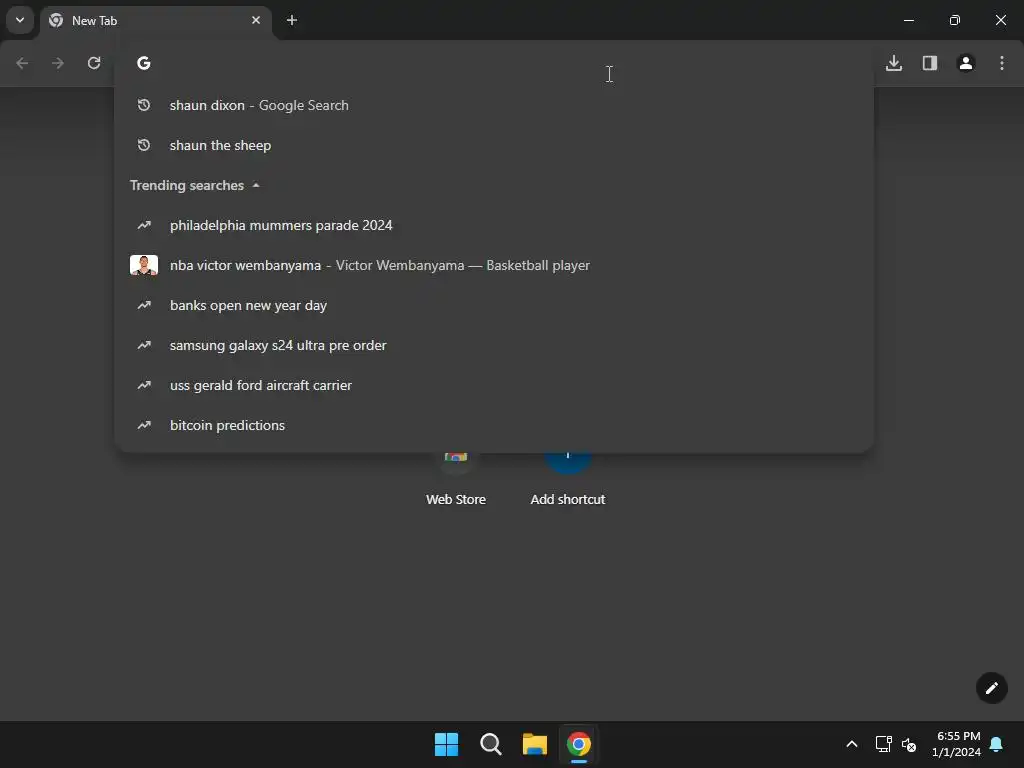Reload the current page
1024x768 pixels.
point(94,63)
